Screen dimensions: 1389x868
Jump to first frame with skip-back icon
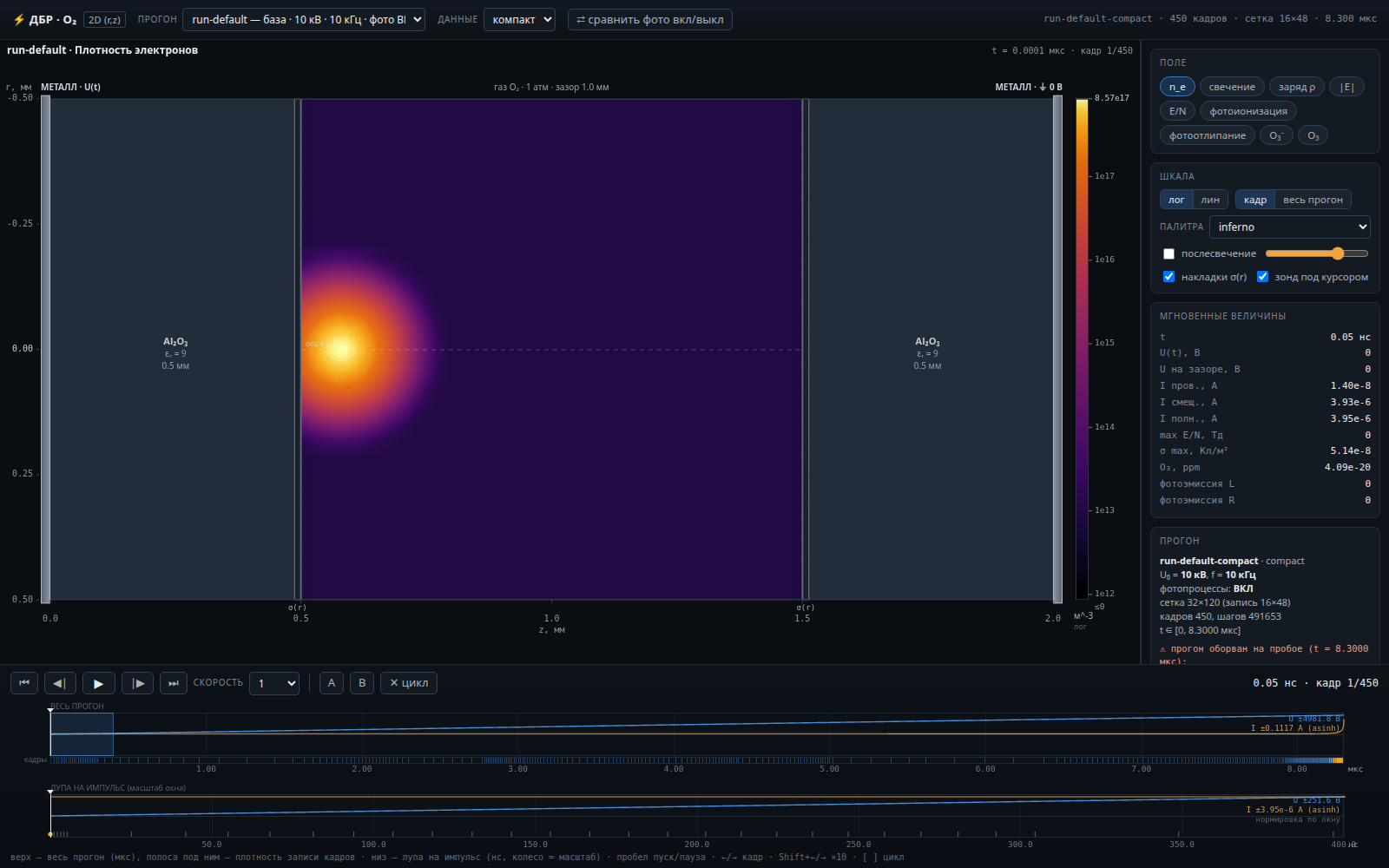(x=24, y=683)
